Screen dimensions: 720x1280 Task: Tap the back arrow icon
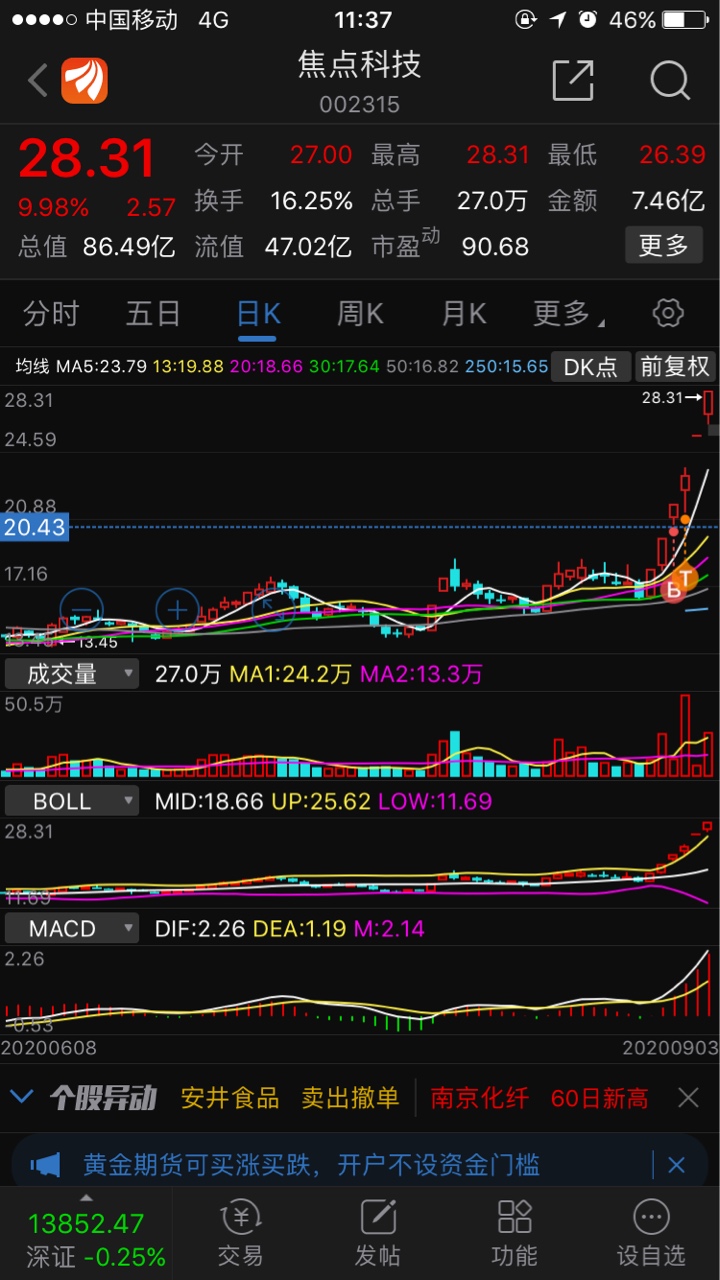point(37,81)
